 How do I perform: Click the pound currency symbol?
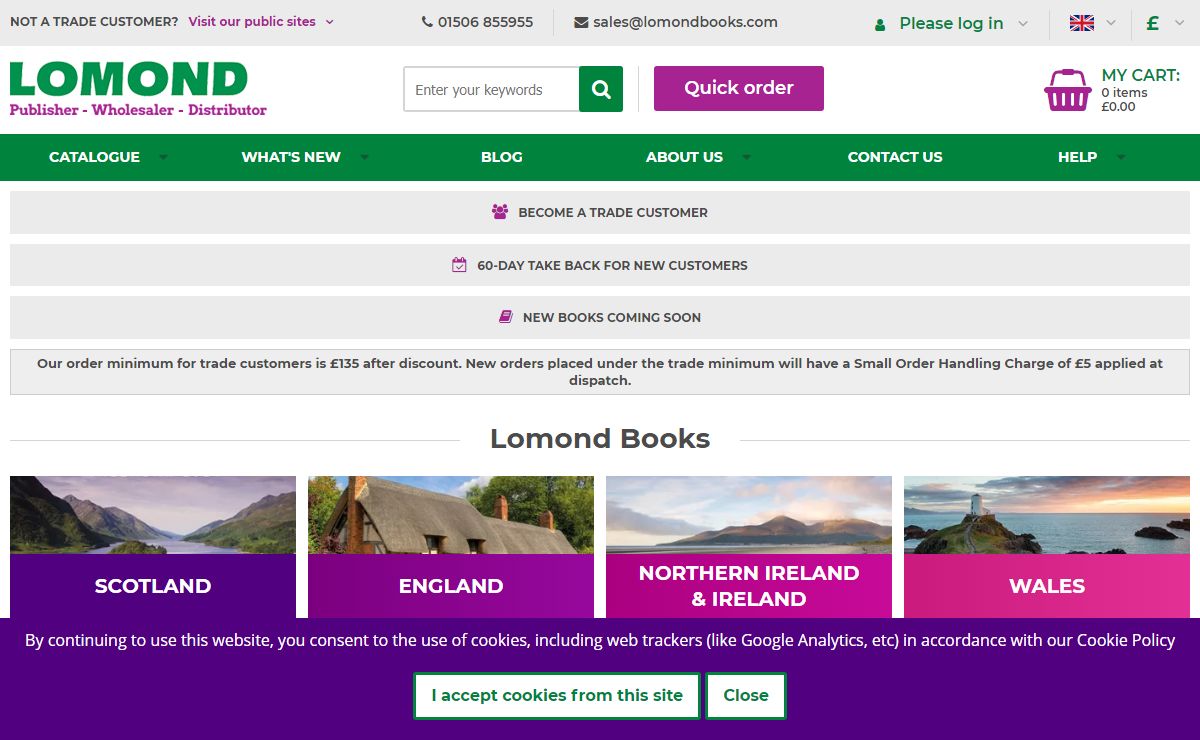(x=1152, y=23)
